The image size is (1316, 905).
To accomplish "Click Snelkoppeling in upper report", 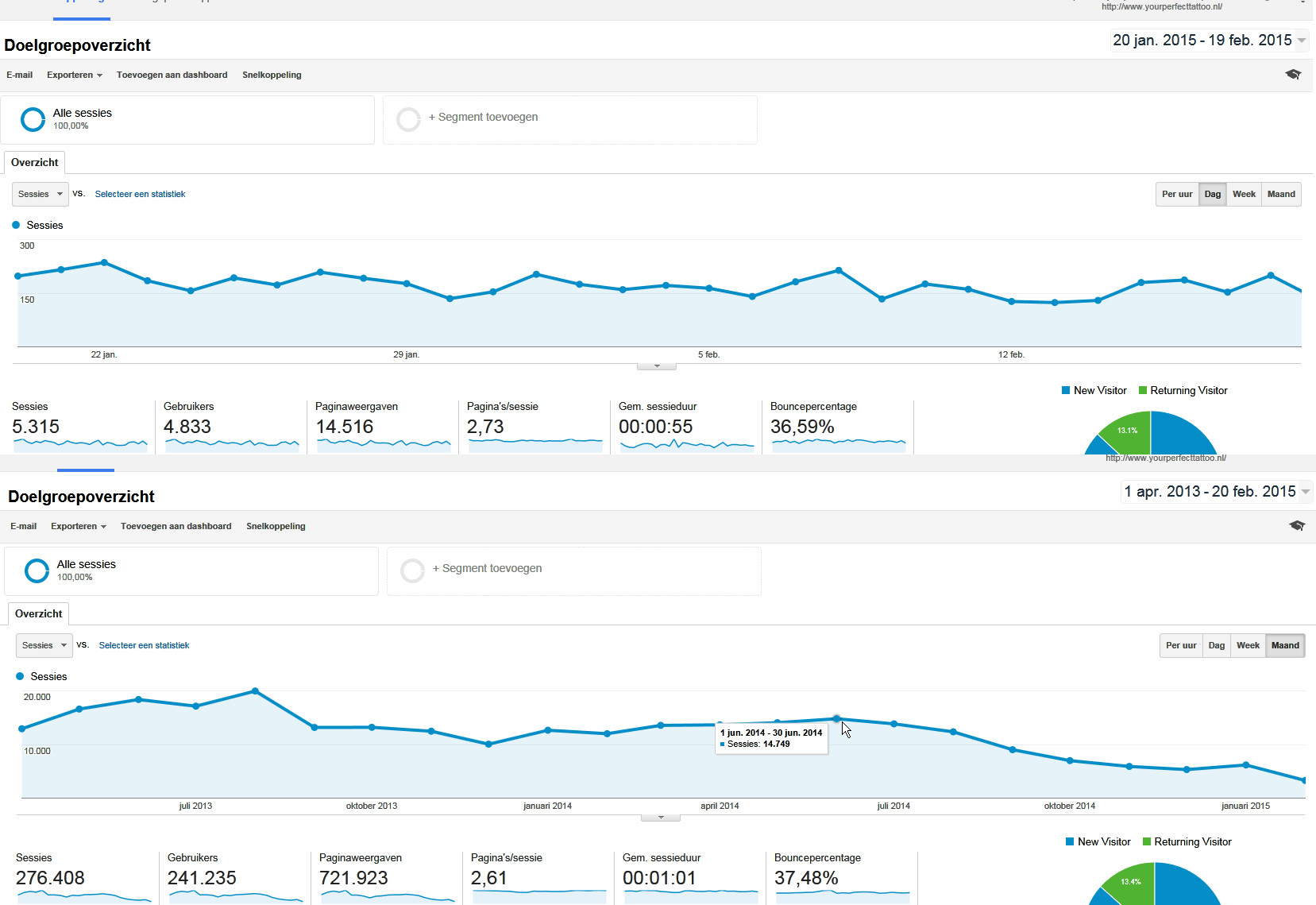I will tap(272, 75).
